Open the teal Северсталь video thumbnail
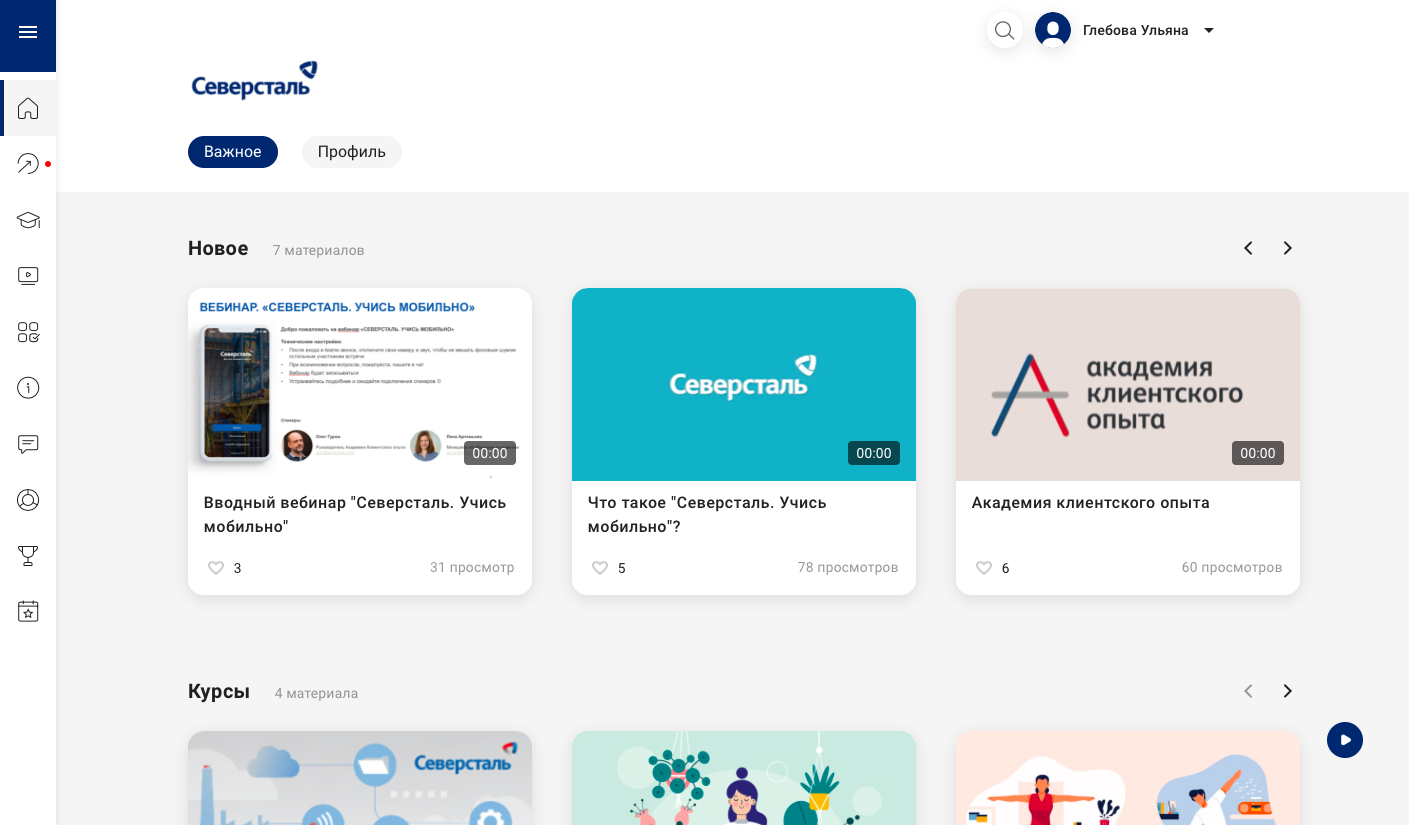 click(744, 385)
